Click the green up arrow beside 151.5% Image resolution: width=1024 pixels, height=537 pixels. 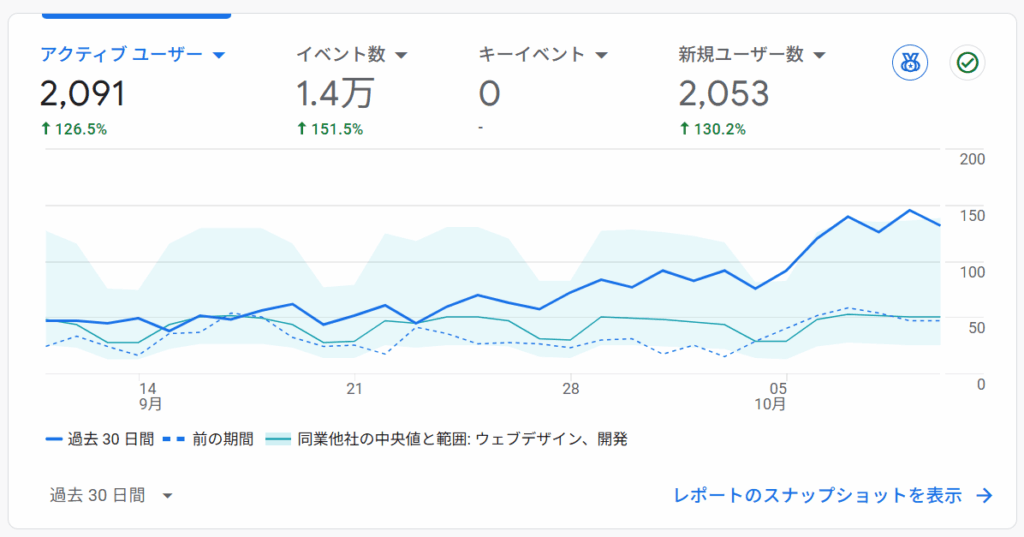(302, 129)
